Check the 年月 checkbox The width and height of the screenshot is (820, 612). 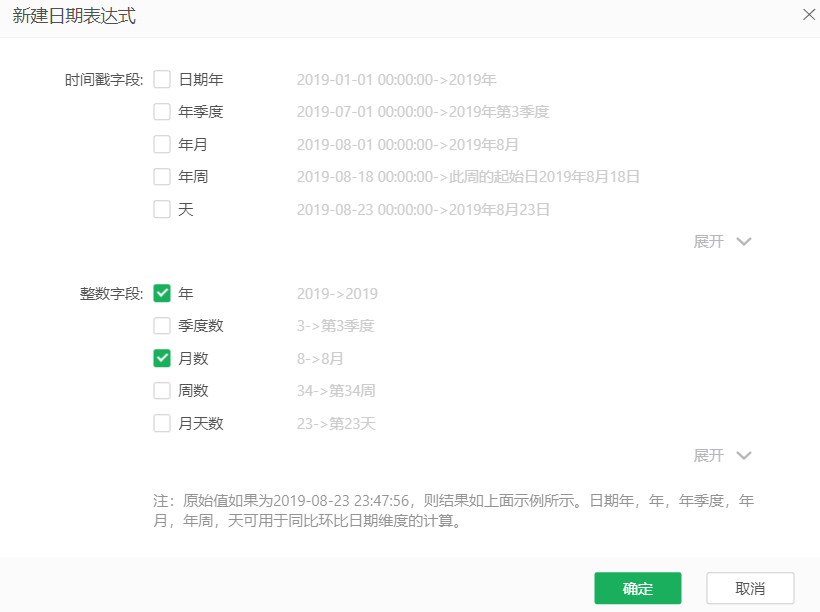click(x=162, y=145)
